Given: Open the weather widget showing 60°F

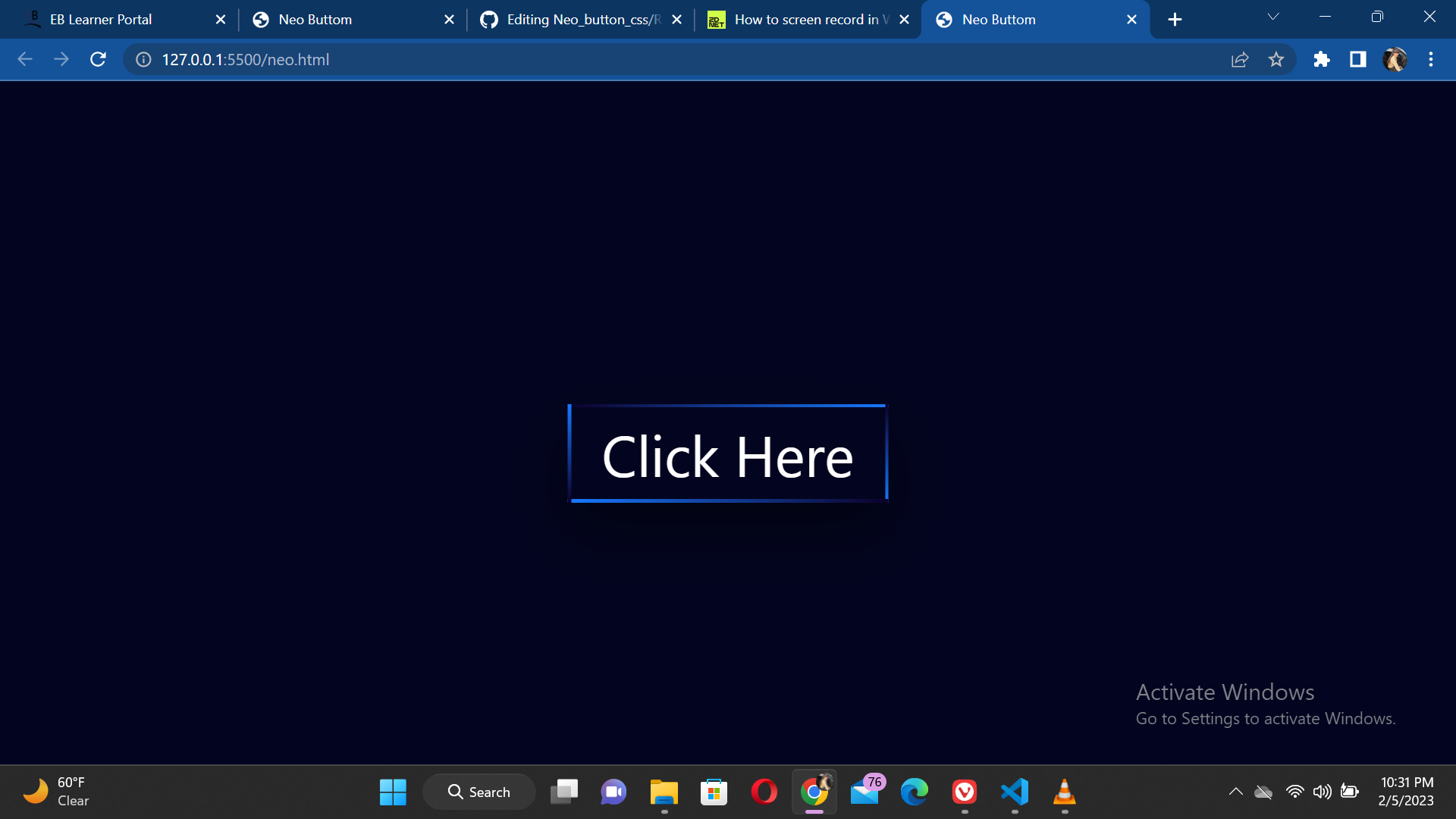Looking at the screenshot, I should pos(57,792).
